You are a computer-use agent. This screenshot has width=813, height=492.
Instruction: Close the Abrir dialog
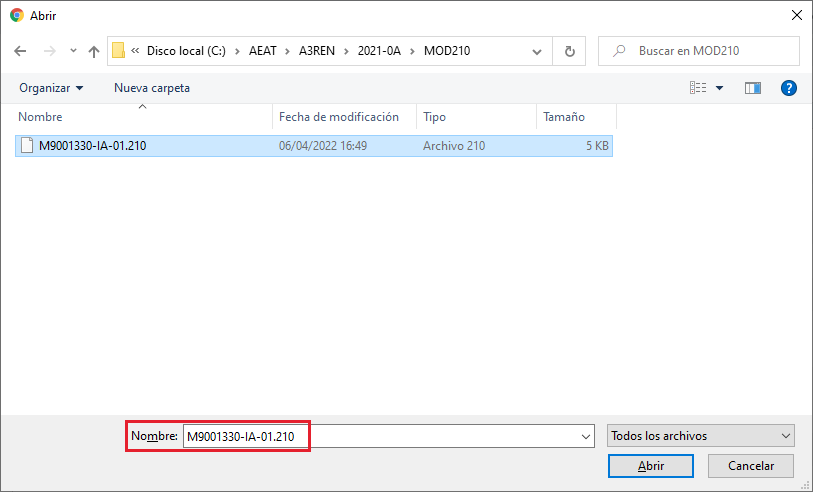(797, 16)
